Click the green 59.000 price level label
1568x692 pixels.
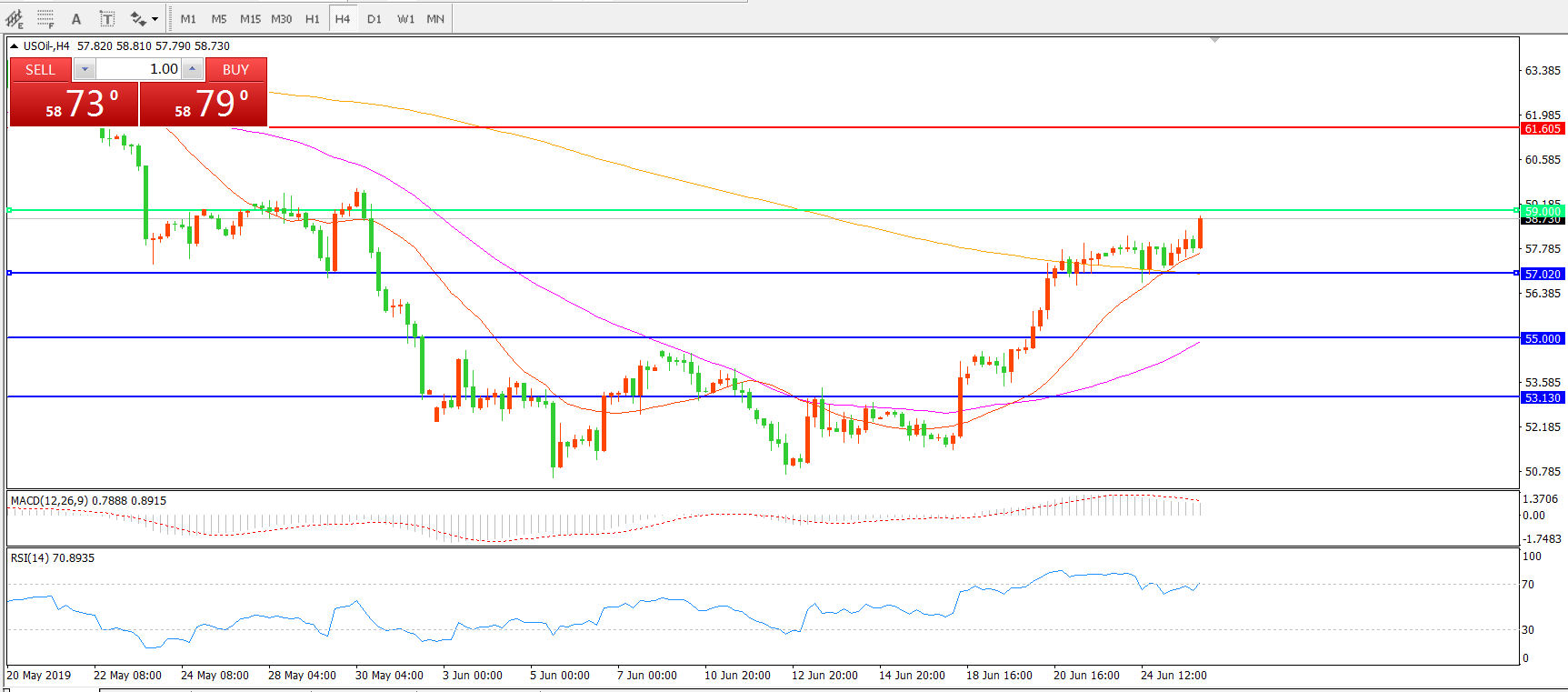click(x=1543, y=211)
